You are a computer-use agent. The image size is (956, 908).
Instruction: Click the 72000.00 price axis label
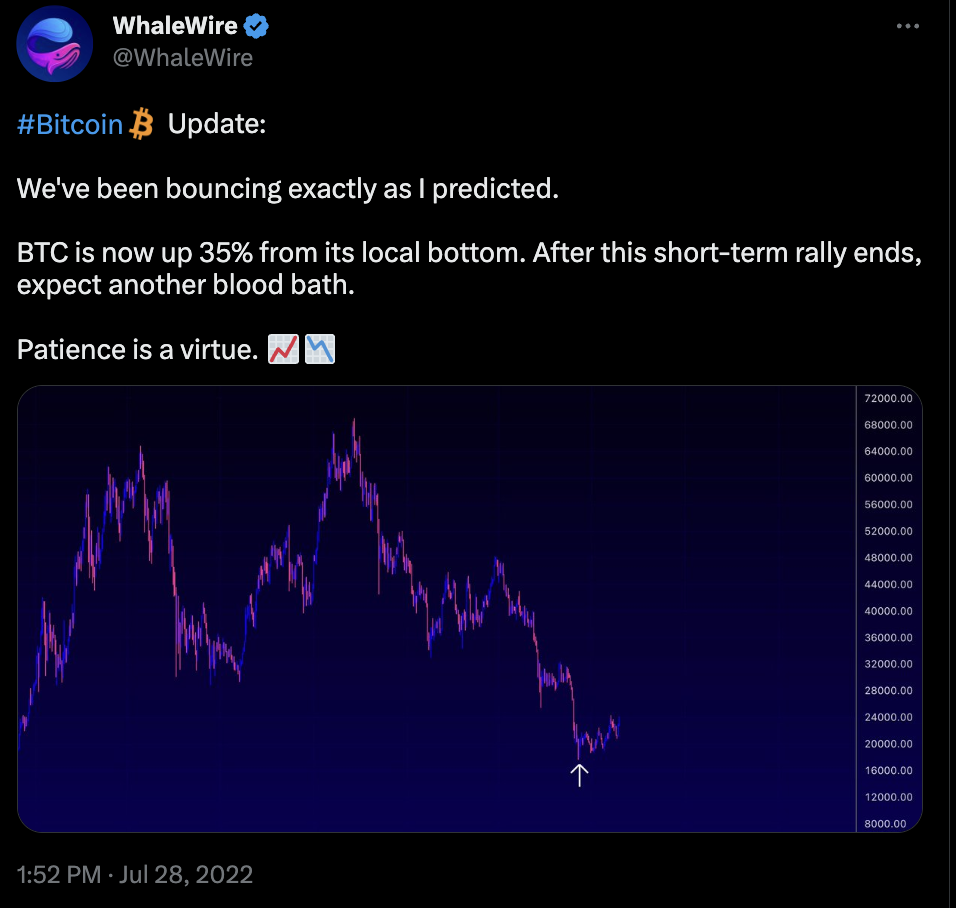click(x=888, y=398)
